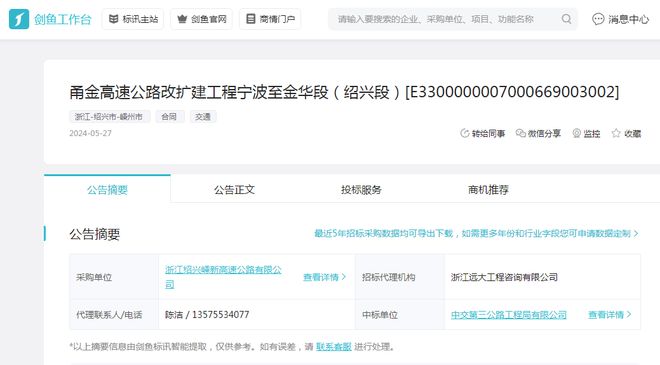This screenshot has height=365, width=660.
Task: Click the search magnifier icon
Action: point(567,19)
